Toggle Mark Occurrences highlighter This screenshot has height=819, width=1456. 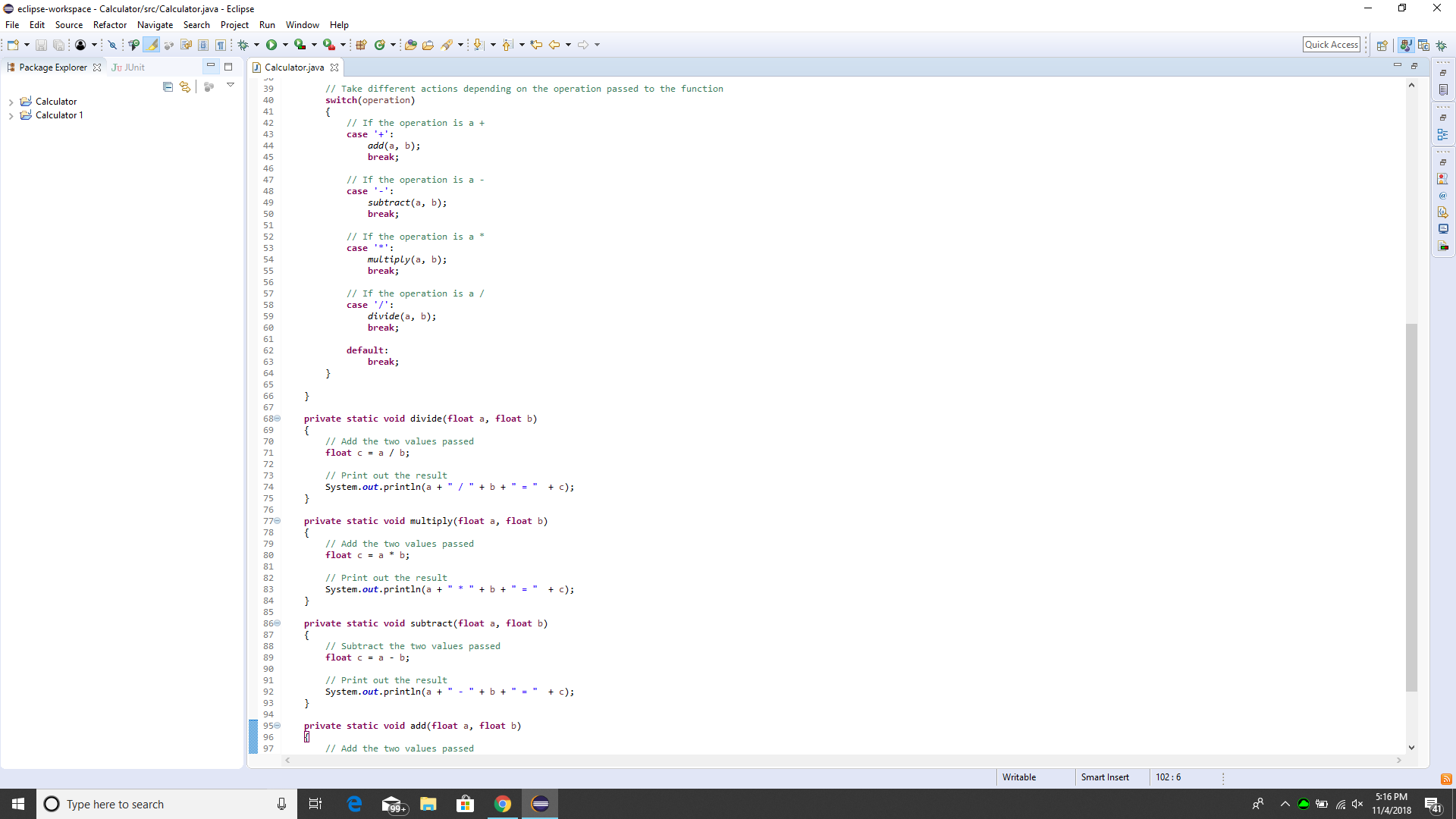pyautogui.click(x=152, y=45)
